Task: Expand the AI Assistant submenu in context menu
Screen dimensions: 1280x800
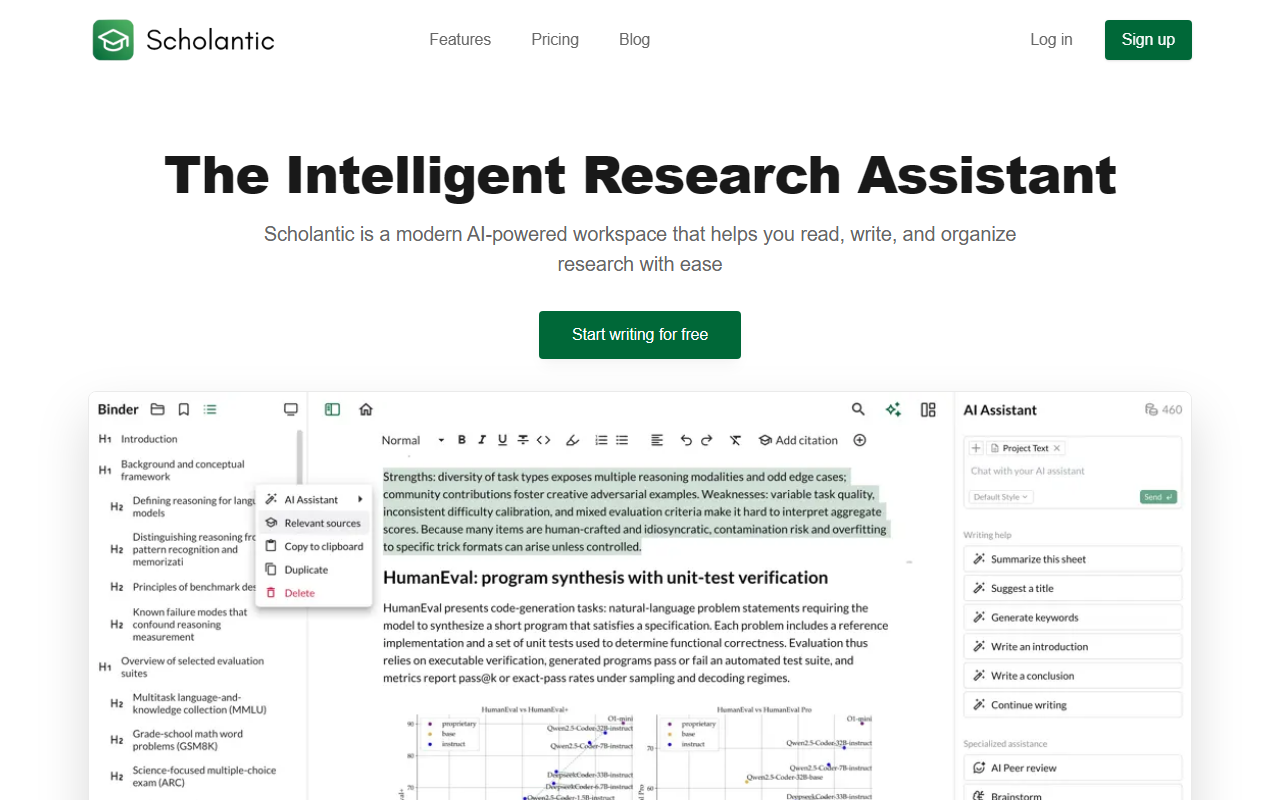Action: [x=315, y=499]
